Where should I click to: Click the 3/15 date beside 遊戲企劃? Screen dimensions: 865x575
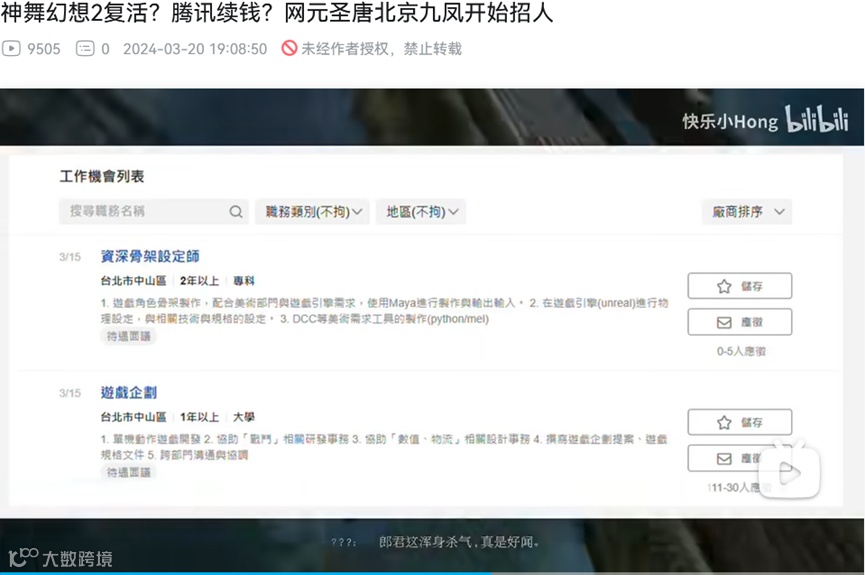[70, 393]
